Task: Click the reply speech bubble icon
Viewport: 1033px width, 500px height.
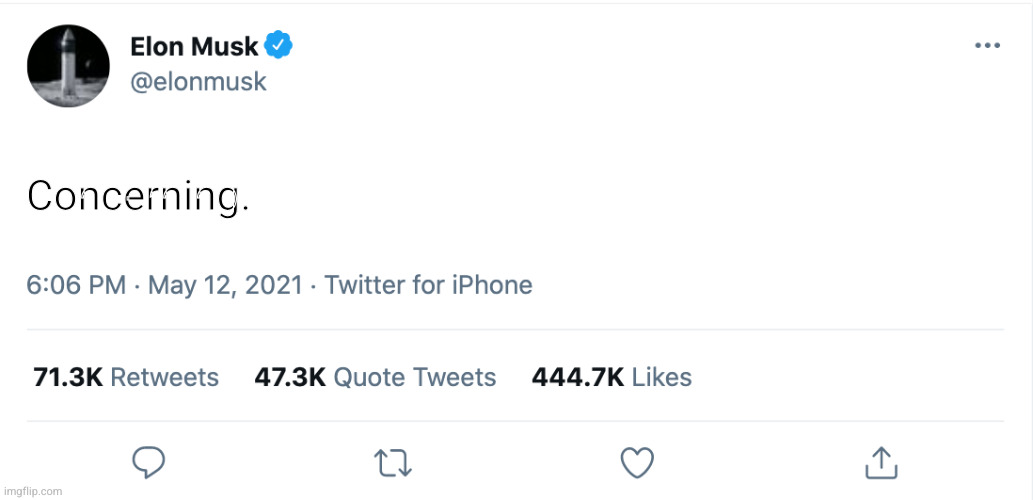Action: [149, 462]
